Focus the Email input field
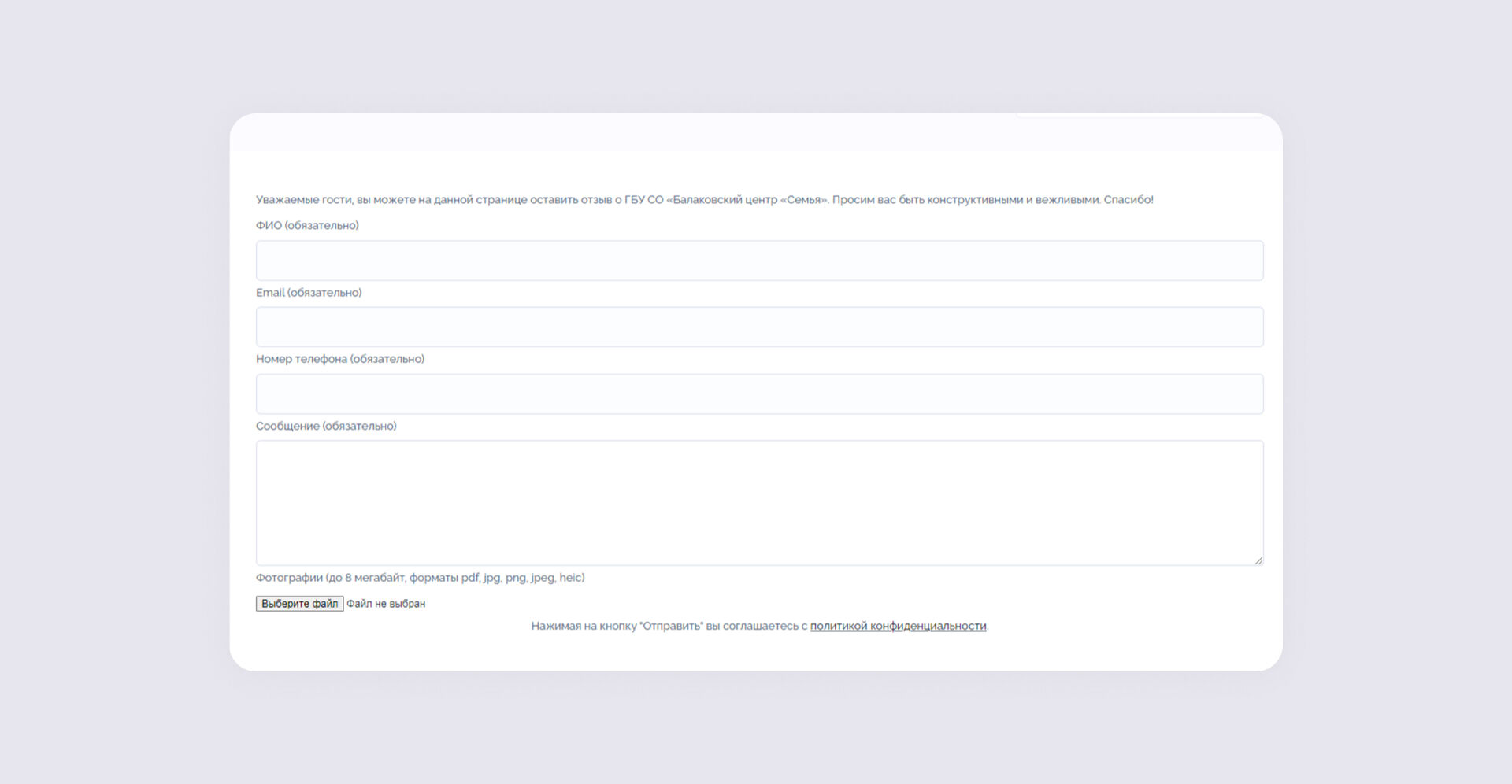The image size is (1512, 784). click(759, 327)
